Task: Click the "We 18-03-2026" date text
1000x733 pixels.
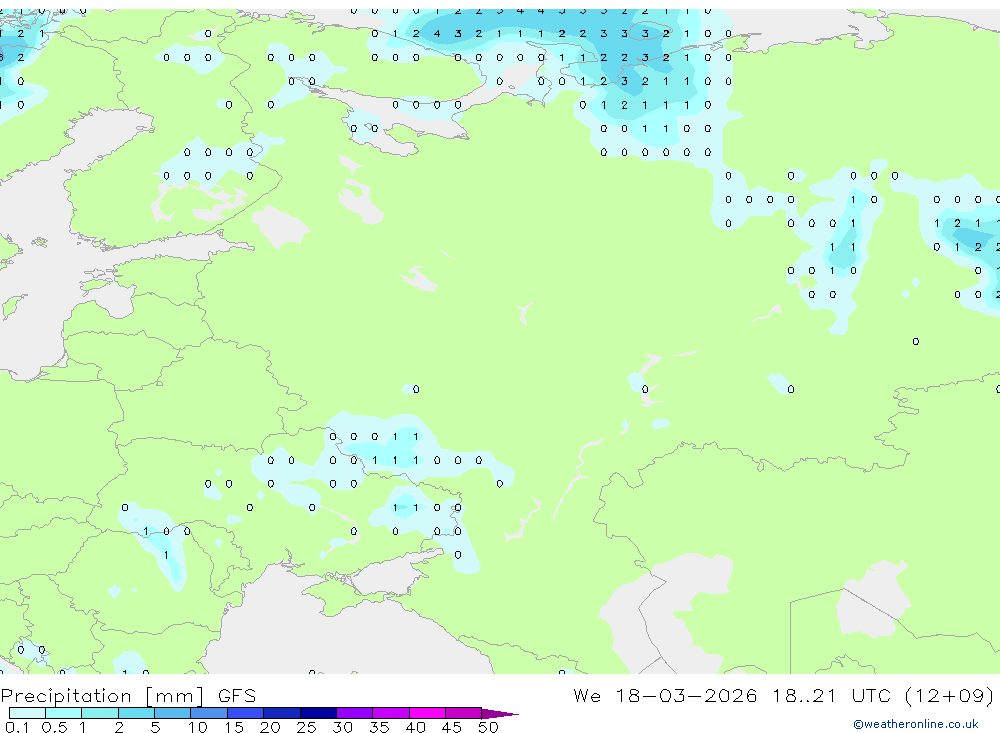Action: point(665,695)
